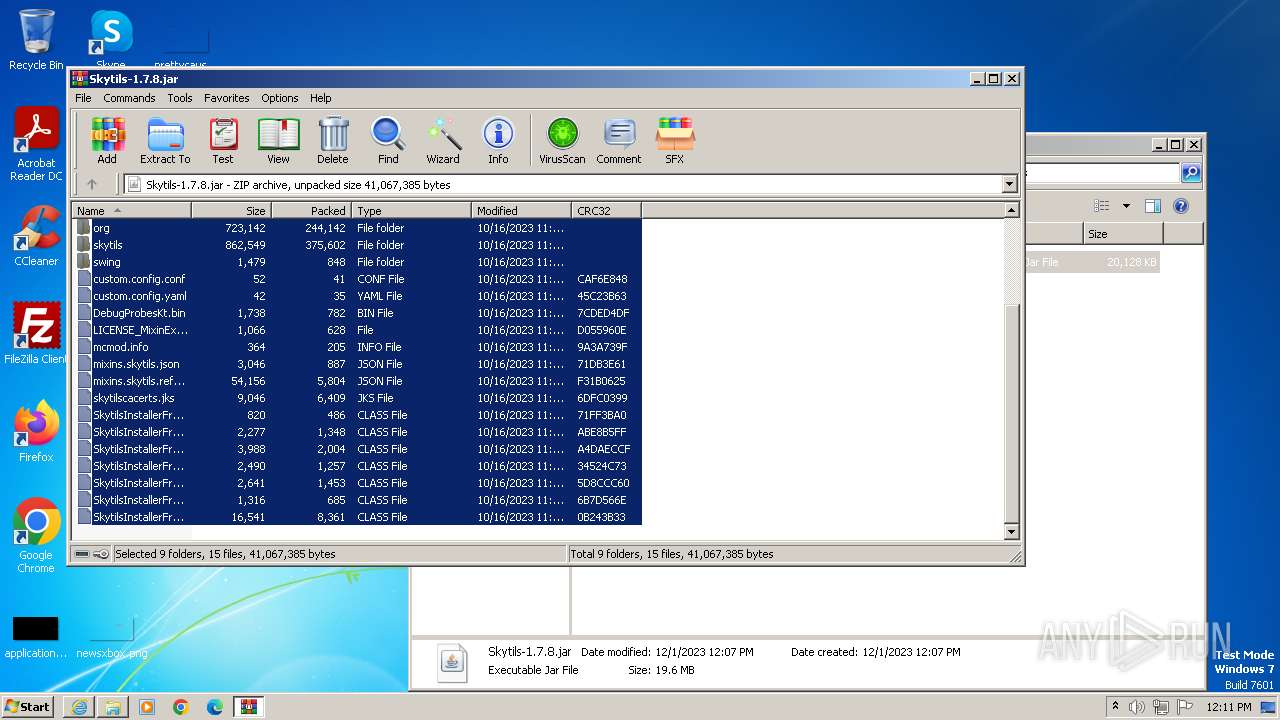
Task: Open the Tools menu
Action: (180, 98)
